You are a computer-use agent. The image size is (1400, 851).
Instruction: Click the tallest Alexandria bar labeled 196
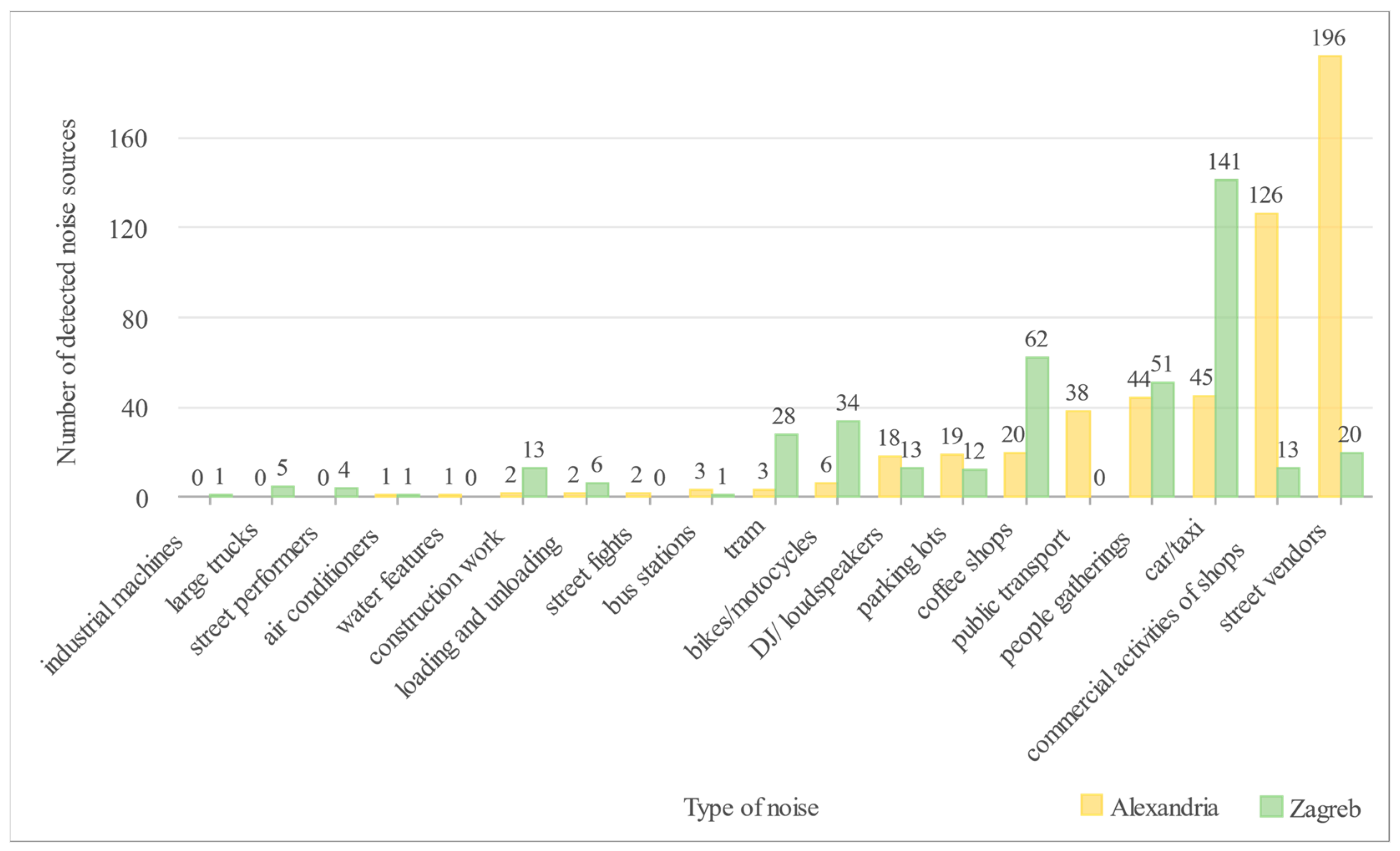[x=1329, y=276]
